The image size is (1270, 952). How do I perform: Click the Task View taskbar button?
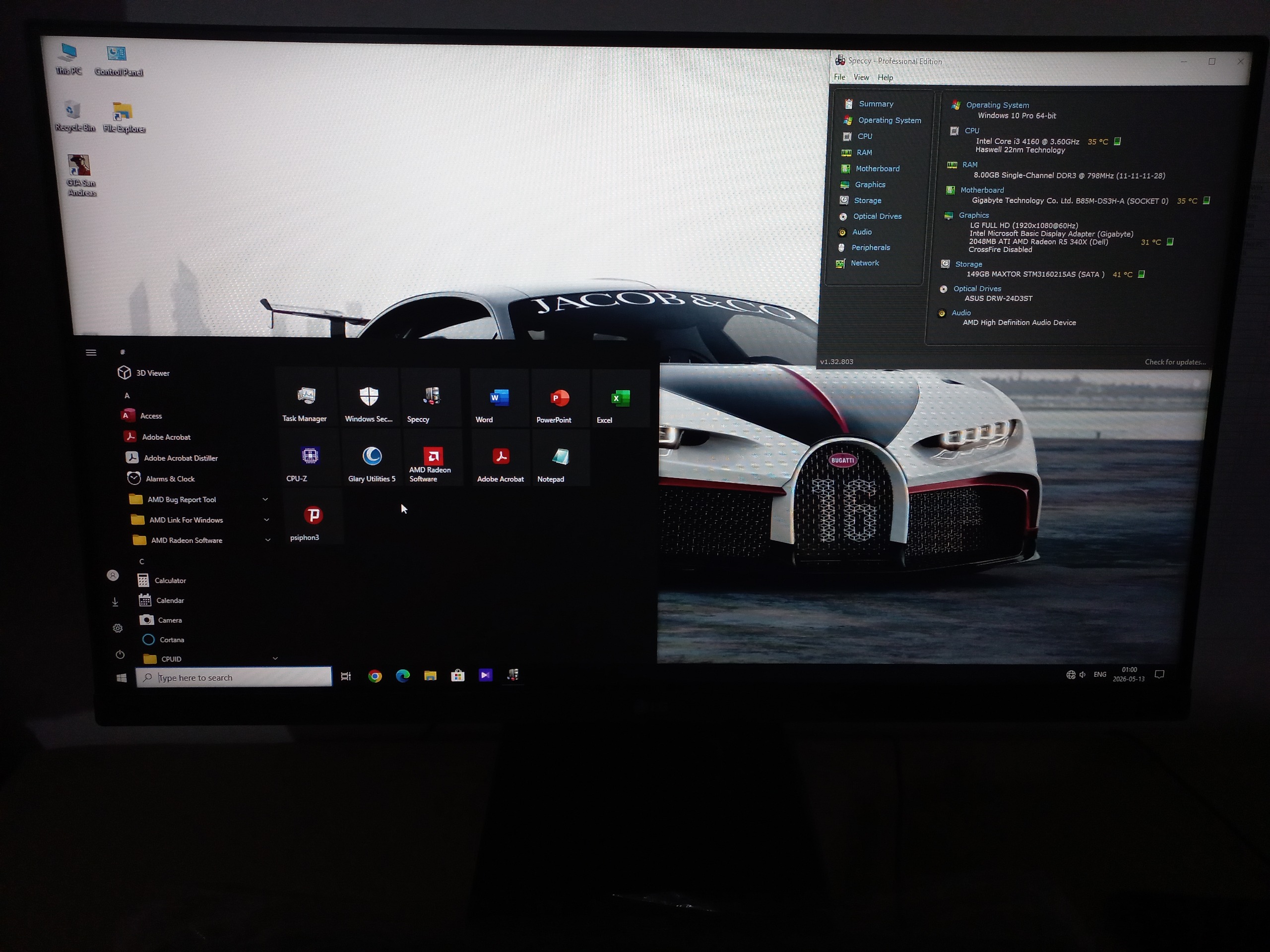pyautogui.click(x=346, y=676)
